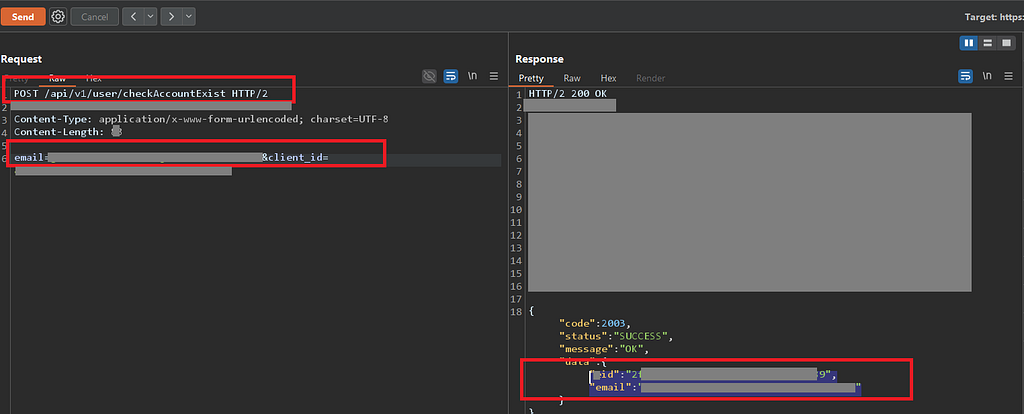Click the POST /api/v1/user/checkAccountExist request line

(141, 93)
